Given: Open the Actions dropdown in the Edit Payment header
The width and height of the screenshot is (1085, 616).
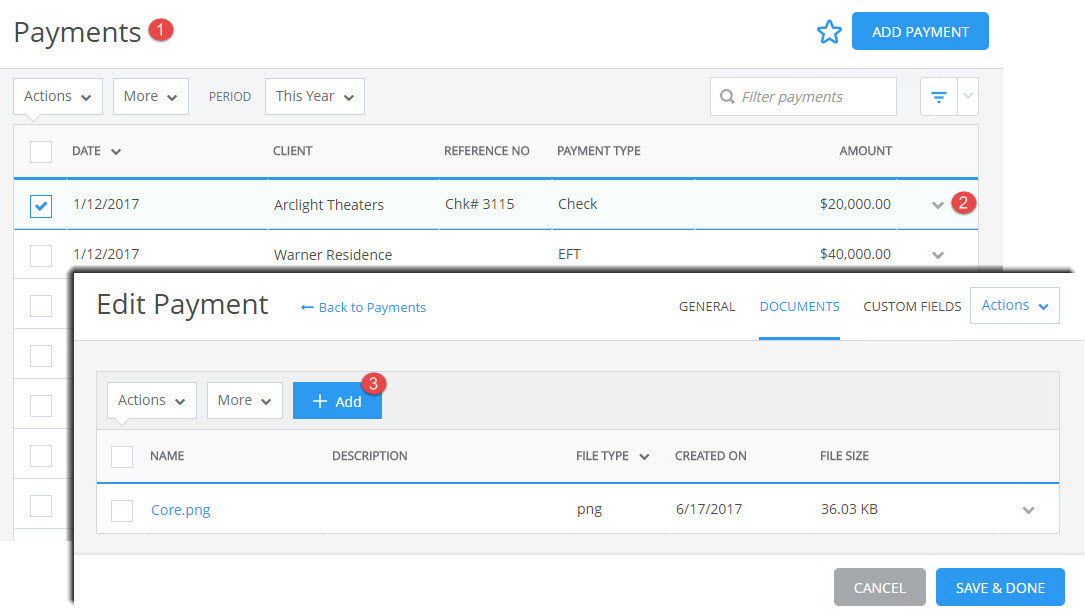Looking at the screenshot, I should coord(1014,305).
